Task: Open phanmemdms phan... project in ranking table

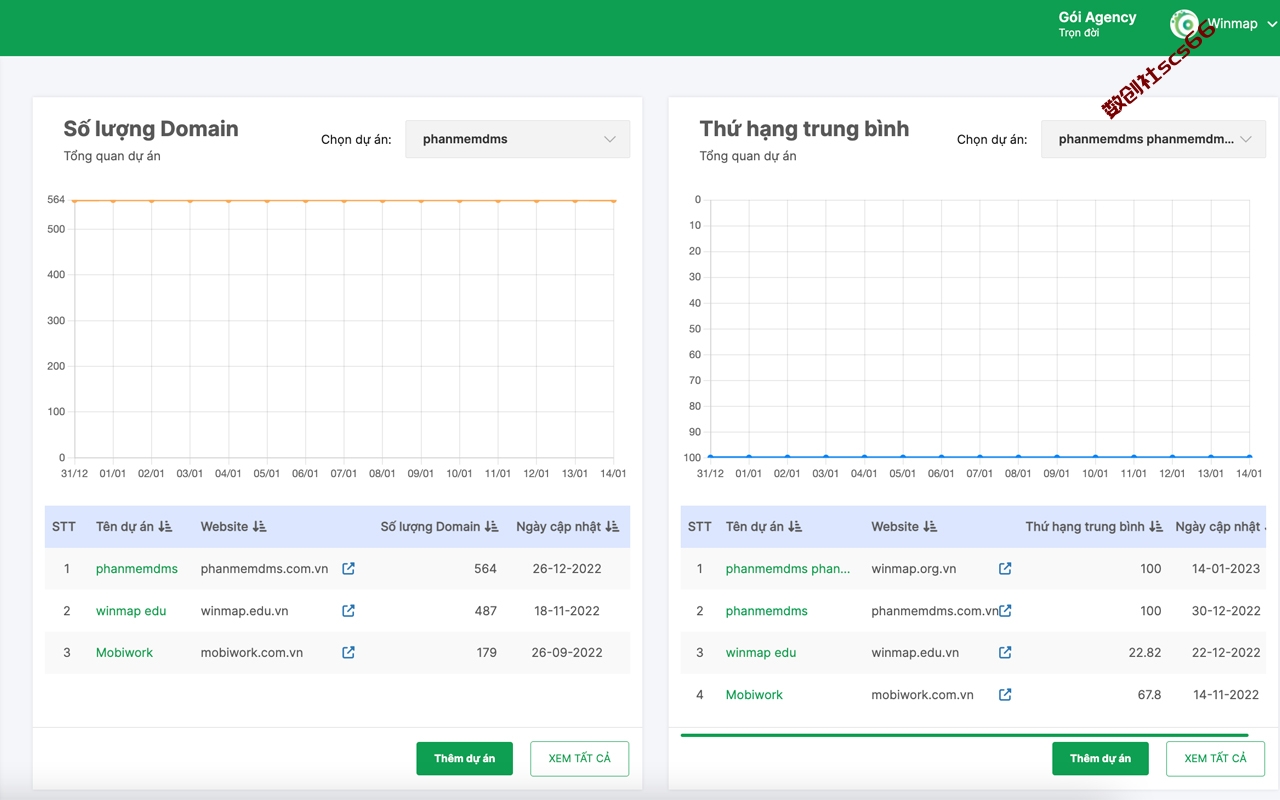Action: tap(788, 568)
